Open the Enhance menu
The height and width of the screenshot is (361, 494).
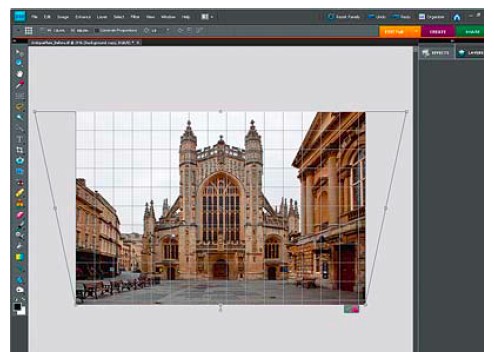(x=83, y=17)
